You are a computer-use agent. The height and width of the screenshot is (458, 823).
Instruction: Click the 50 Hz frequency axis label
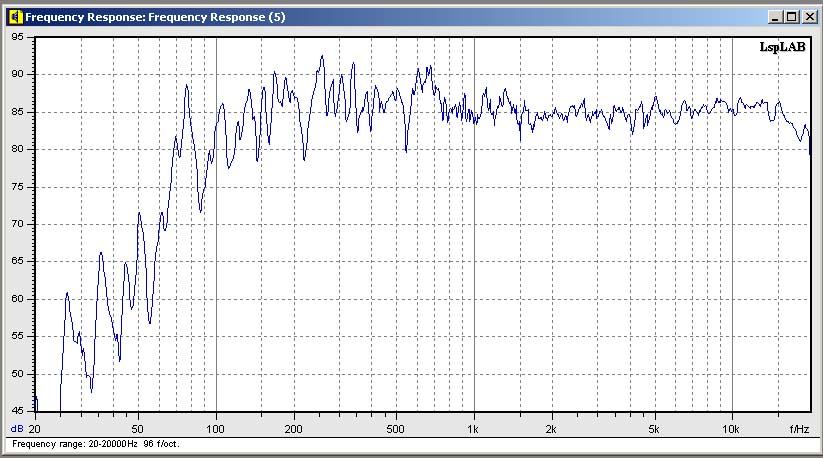(x=137, y=429)
